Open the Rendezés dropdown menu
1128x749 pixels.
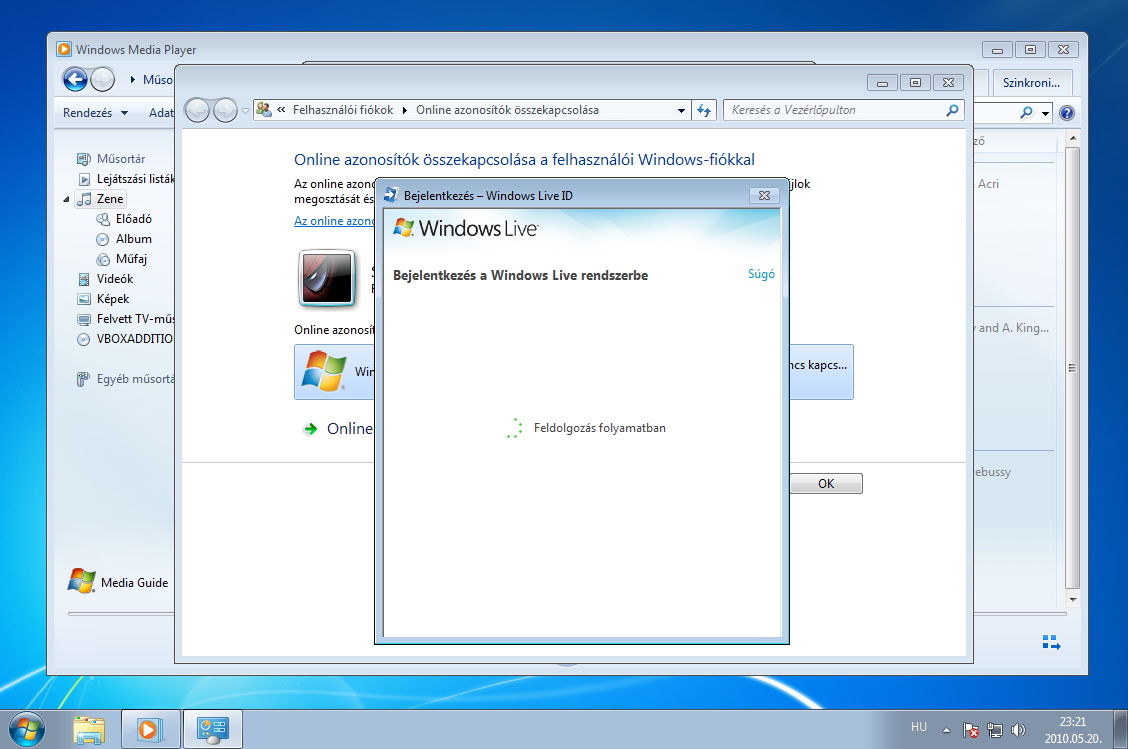pos(95,113)
